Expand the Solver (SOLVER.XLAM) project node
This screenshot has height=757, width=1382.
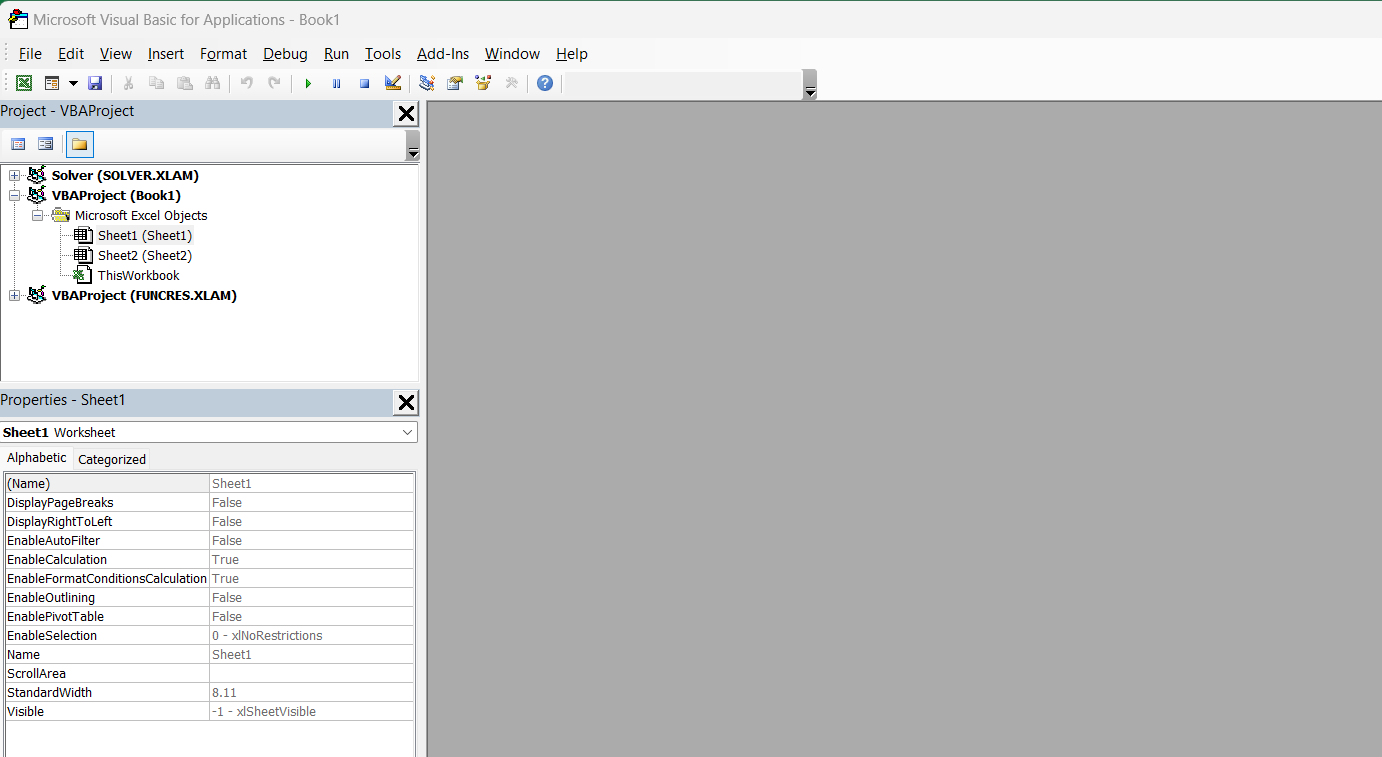[14, 176]
